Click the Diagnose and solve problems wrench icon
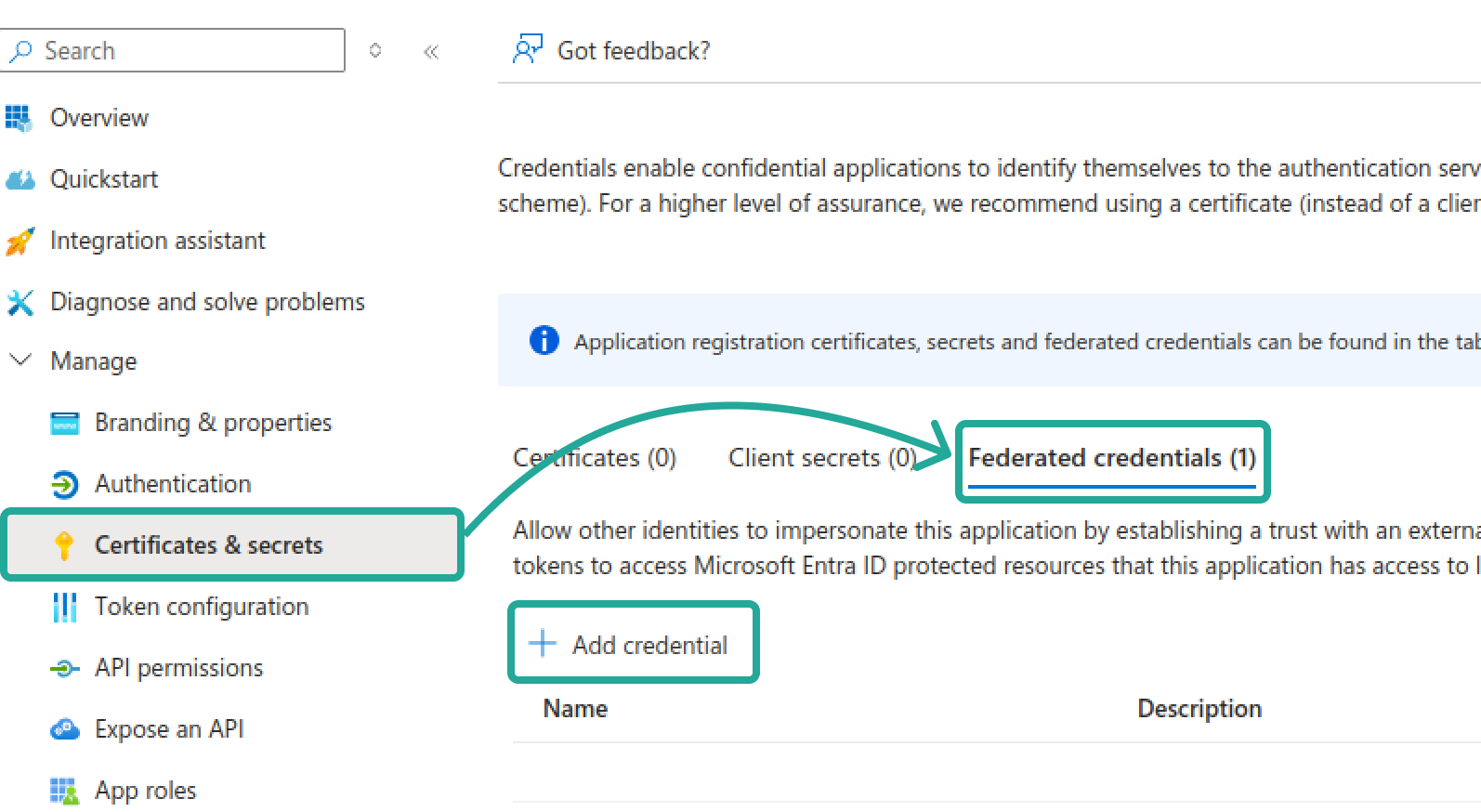 [20, 302]
